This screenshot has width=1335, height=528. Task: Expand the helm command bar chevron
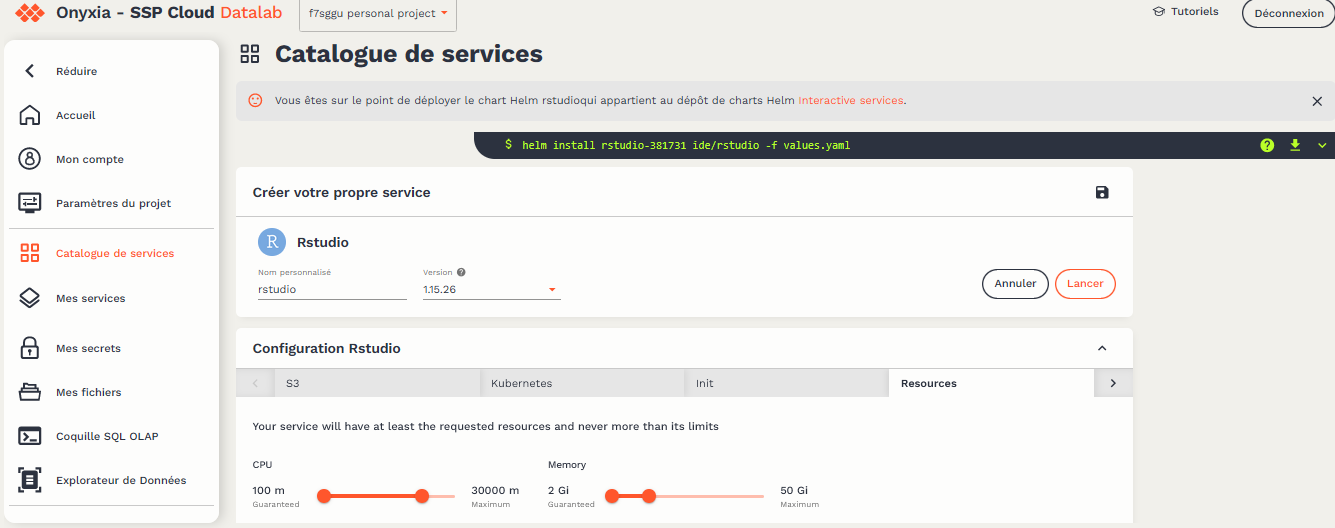tap(1321, 145)
